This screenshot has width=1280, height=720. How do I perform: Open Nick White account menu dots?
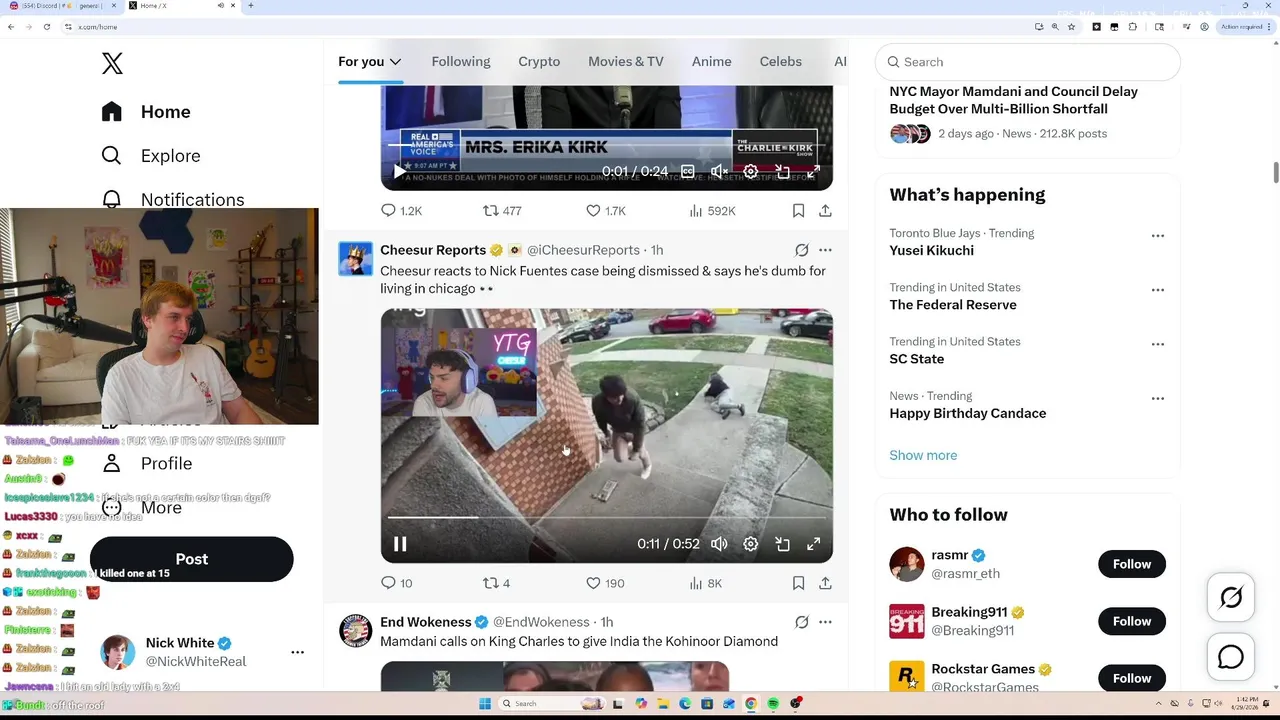(297, 652)
